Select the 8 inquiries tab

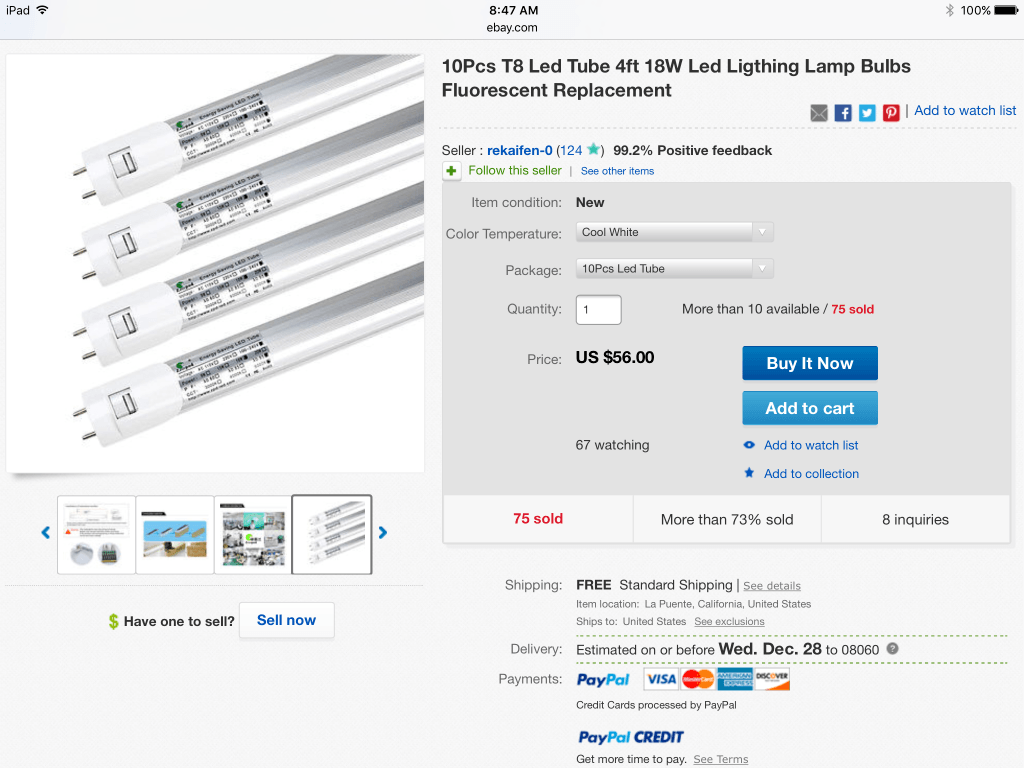[x=915, y=519]
